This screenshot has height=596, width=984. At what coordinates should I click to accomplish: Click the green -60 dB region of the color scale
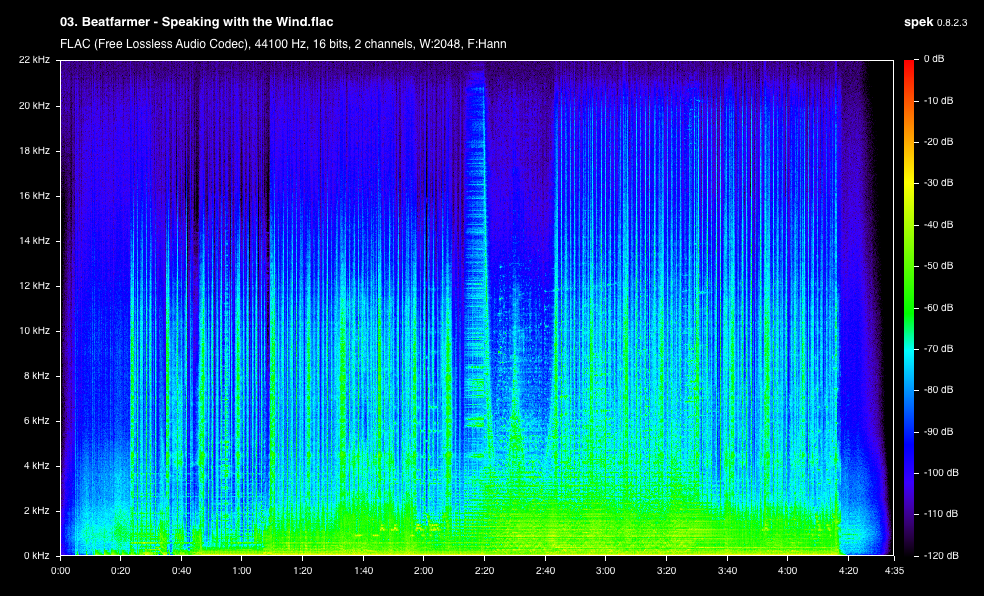tap(909, 307)
